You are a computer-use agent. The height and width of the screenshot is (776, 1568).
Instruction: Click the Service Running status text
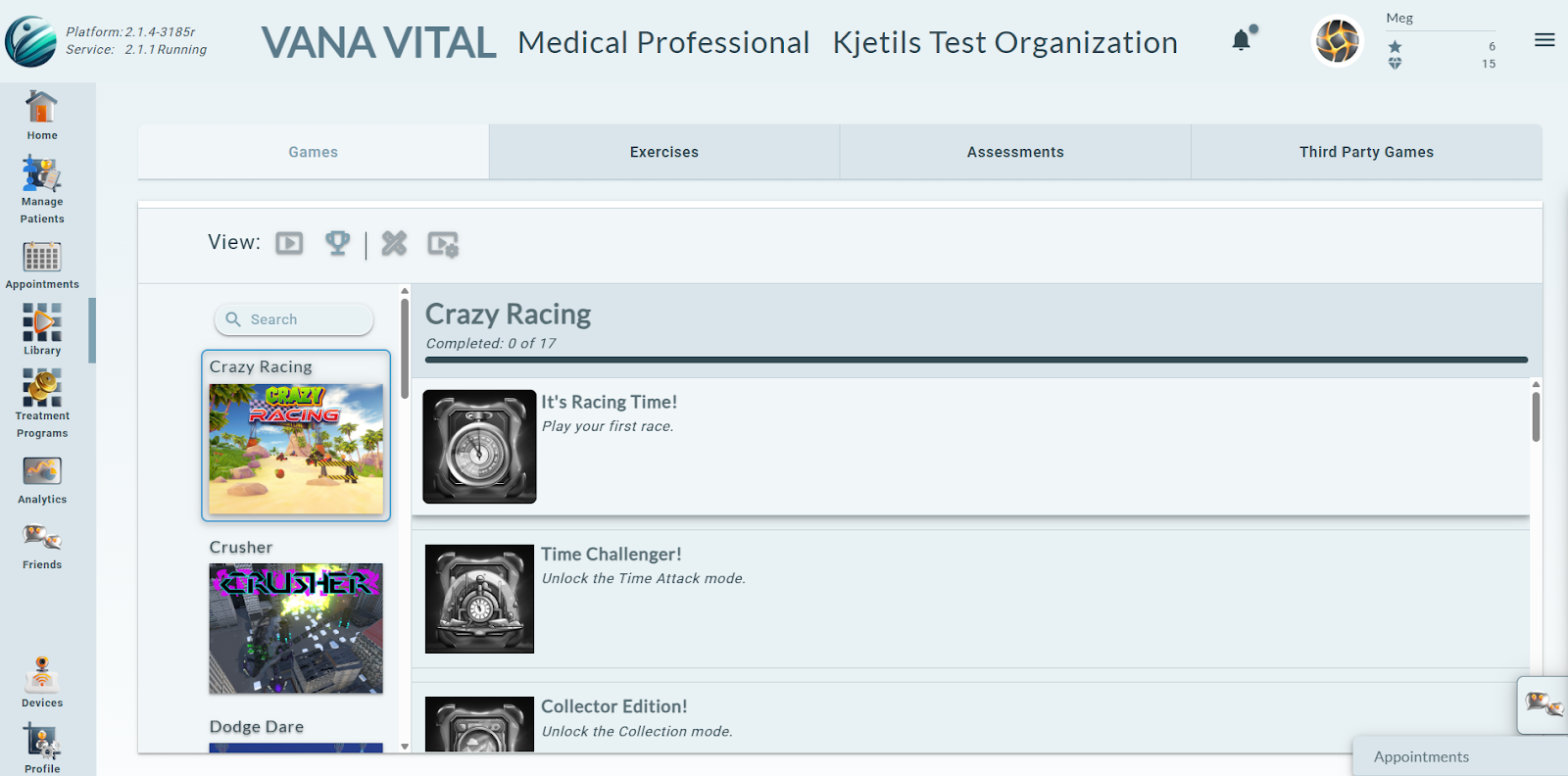(136, 49)
